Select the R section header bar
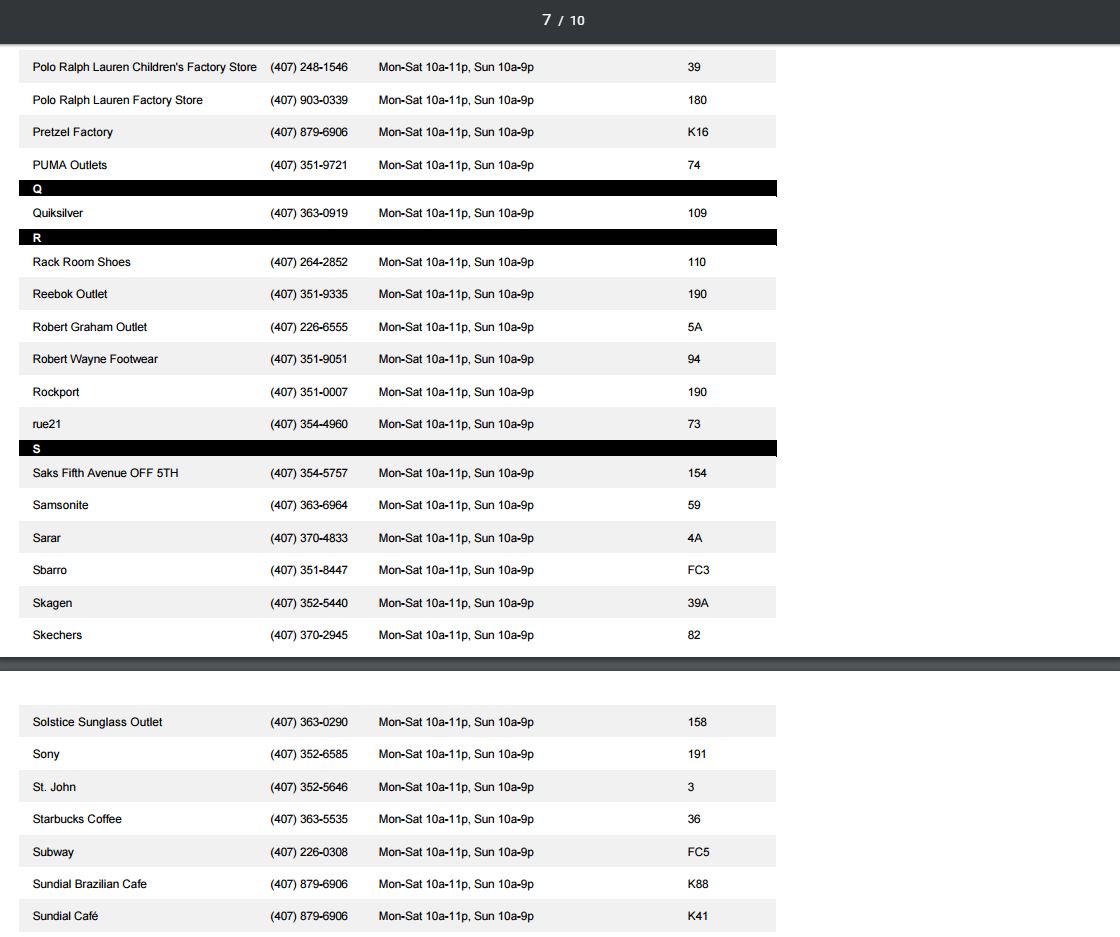This screenshot has height=937, width=1120. [398, 238]
